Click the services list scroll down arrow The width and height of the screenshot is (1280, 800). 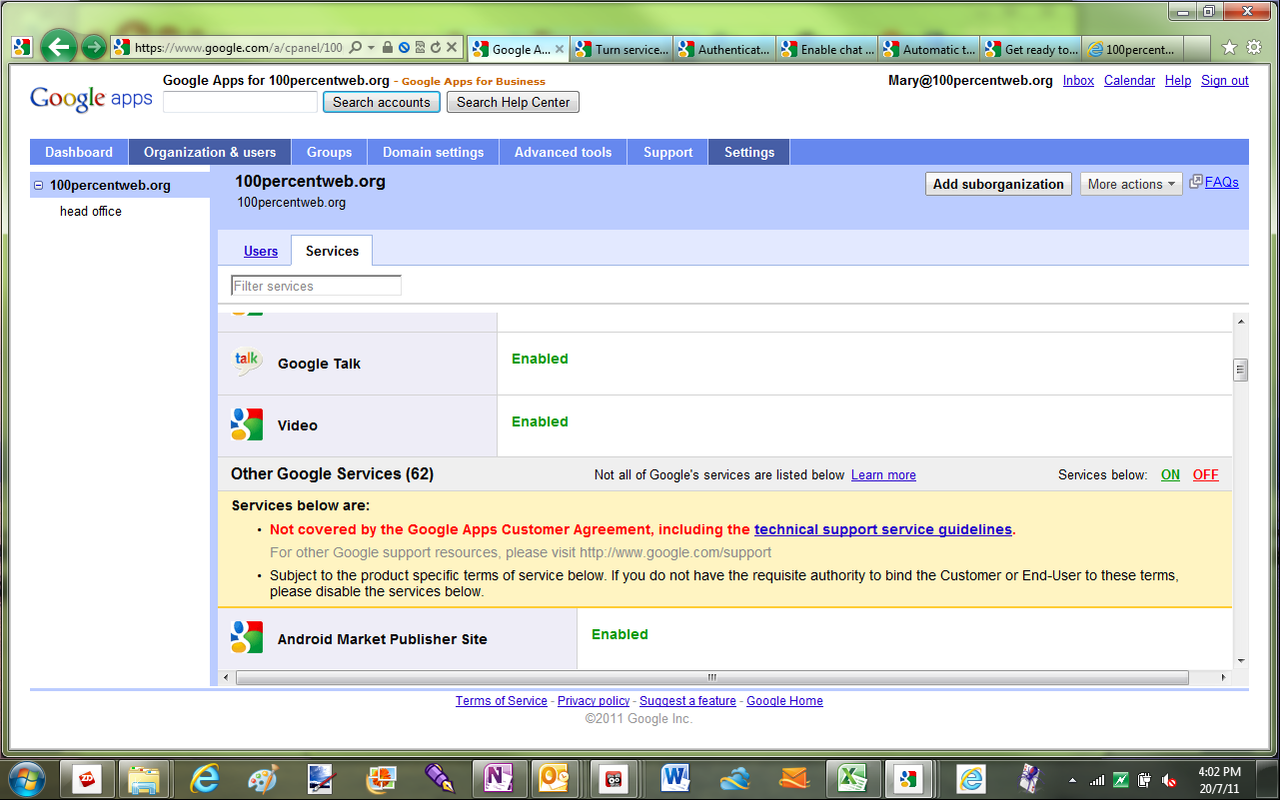pos(1241,660)
